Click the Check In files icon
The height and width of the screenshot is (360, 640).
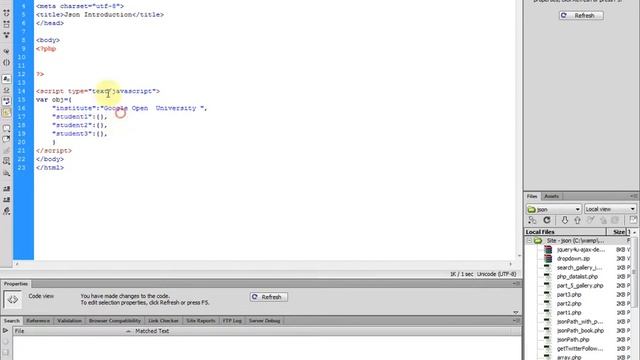pos(603,220)
